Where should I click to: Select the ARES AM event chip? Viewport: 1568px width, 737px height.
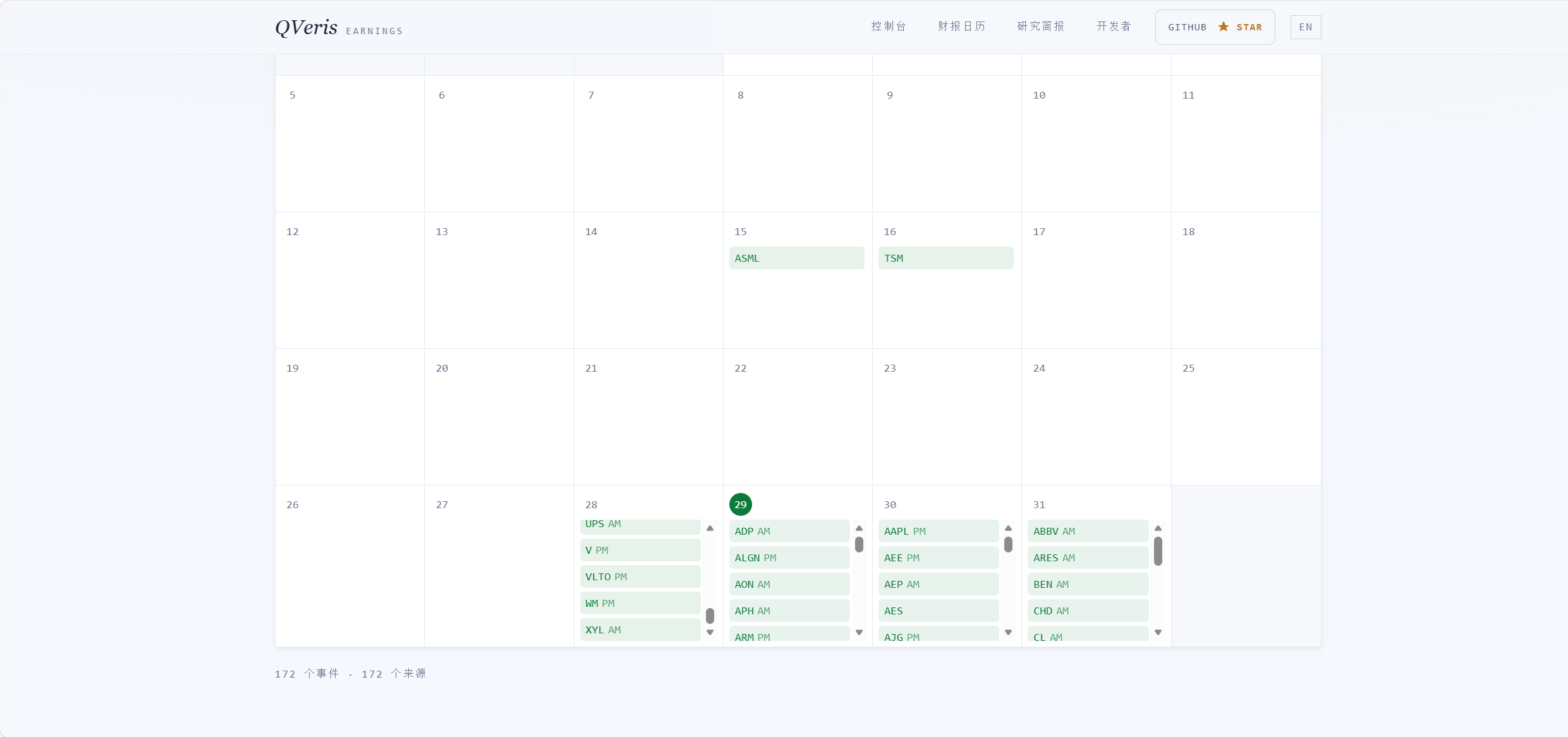click(x=1088, y=557)
